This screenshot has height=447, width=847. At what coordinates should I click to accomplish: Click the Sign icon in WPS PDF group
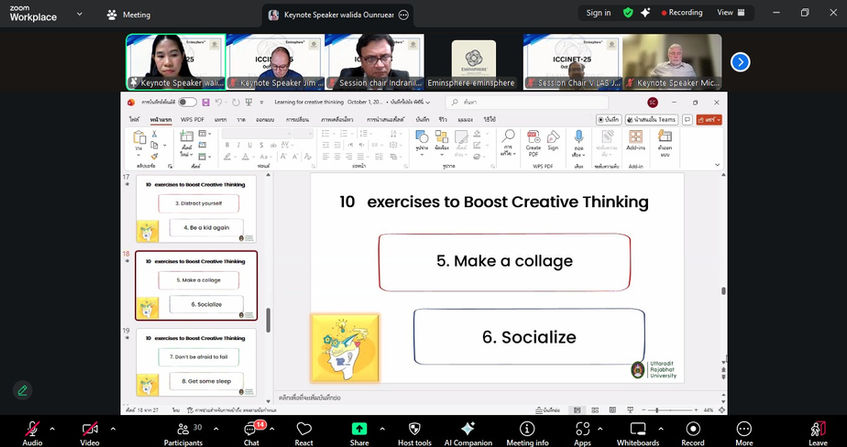[553, 137]
